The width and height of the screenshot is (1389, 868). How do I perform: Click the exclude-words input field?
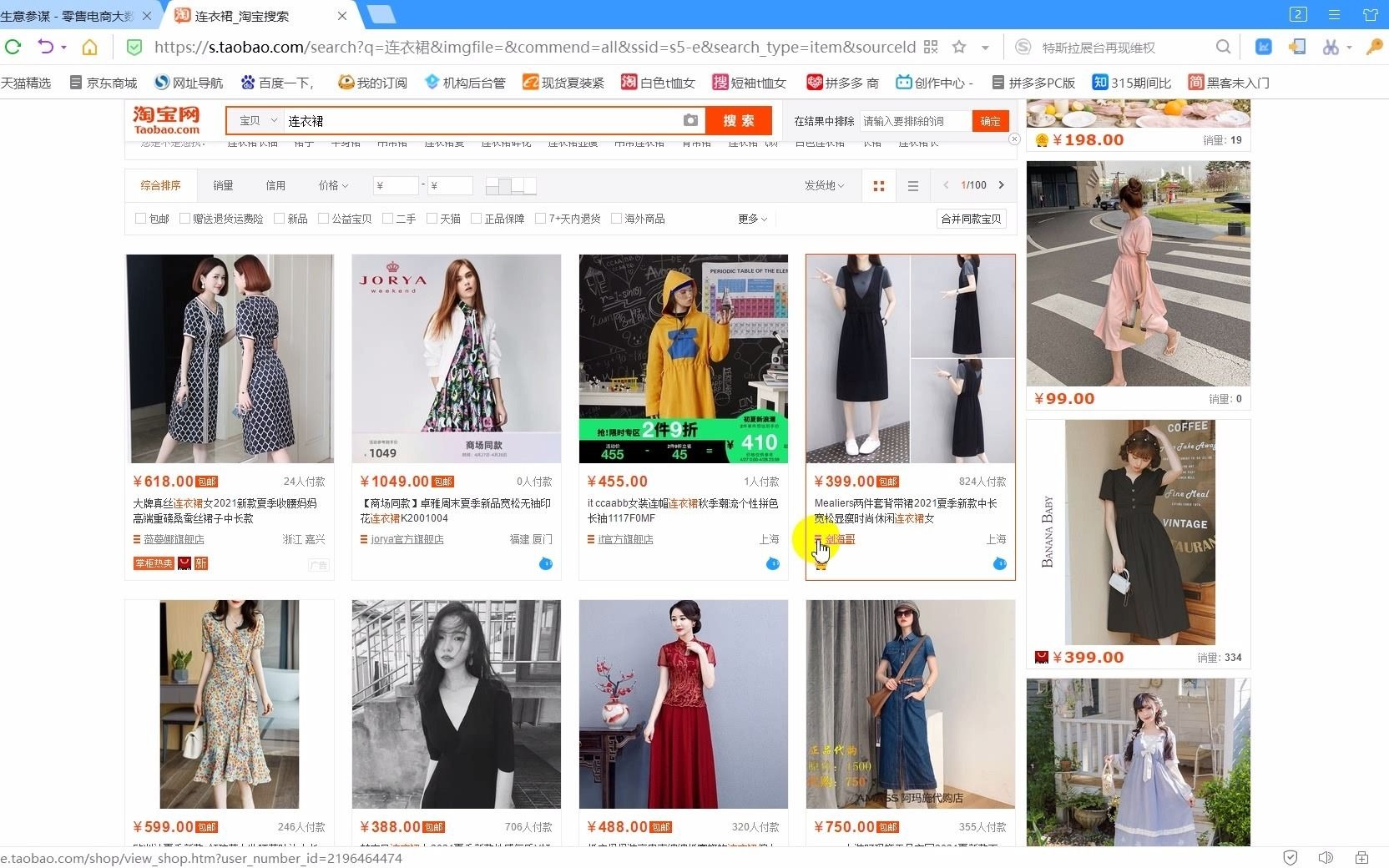pos(915,121)
